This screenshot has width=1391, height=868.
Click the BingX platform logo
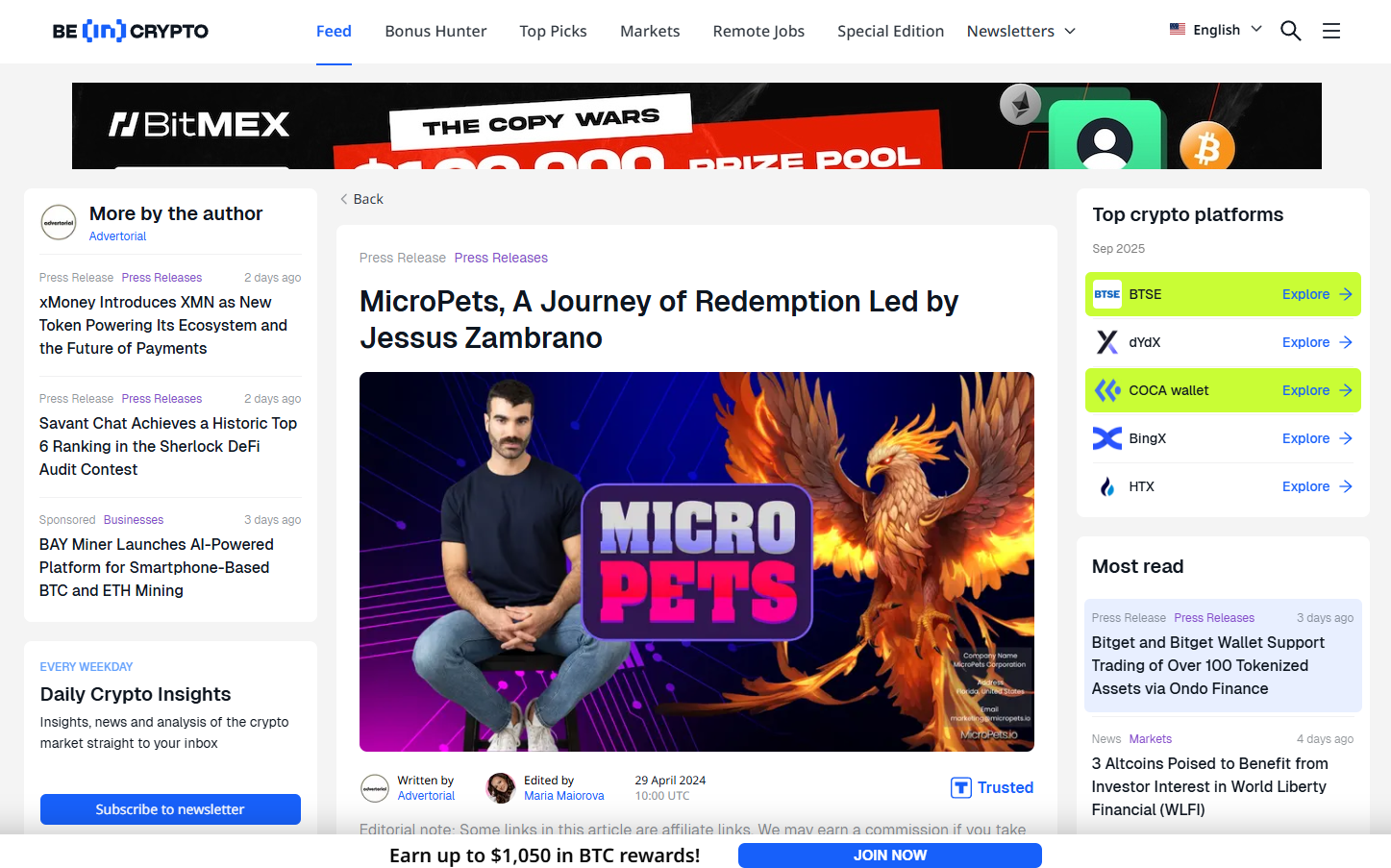click(x=1107, y=438)
